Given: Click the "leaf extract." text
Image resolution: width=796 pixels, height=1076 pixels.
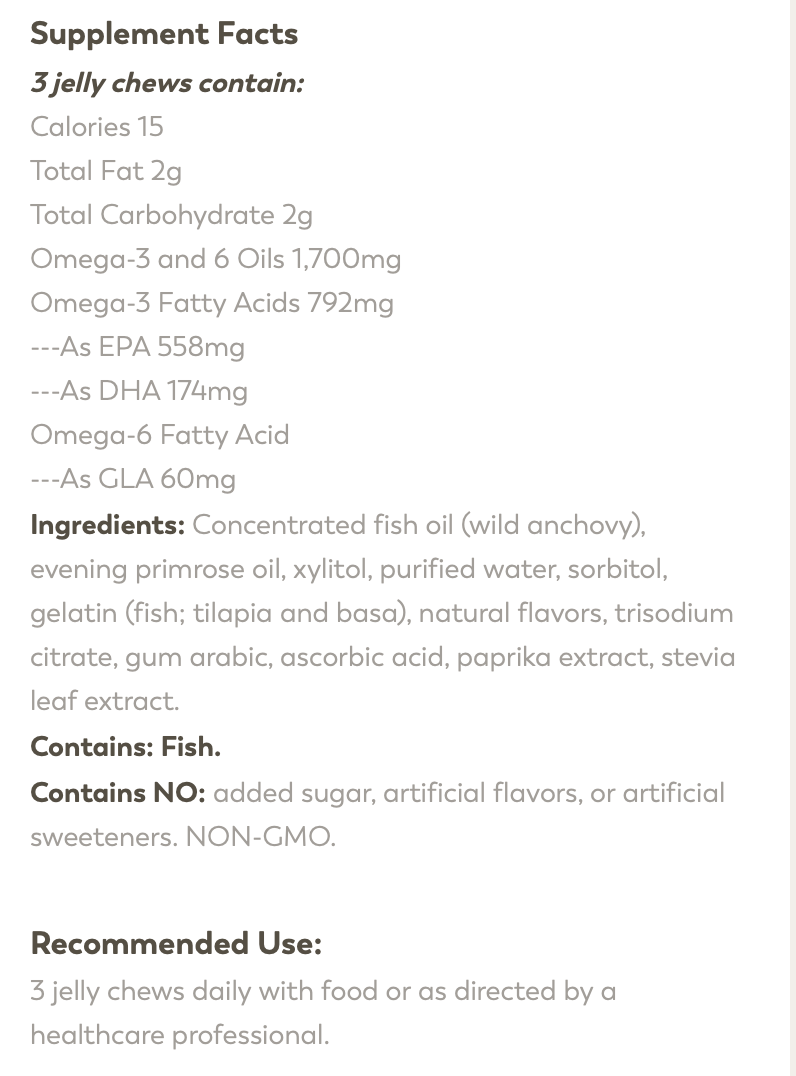Looking at the screenshot, I should click(105, 701).
